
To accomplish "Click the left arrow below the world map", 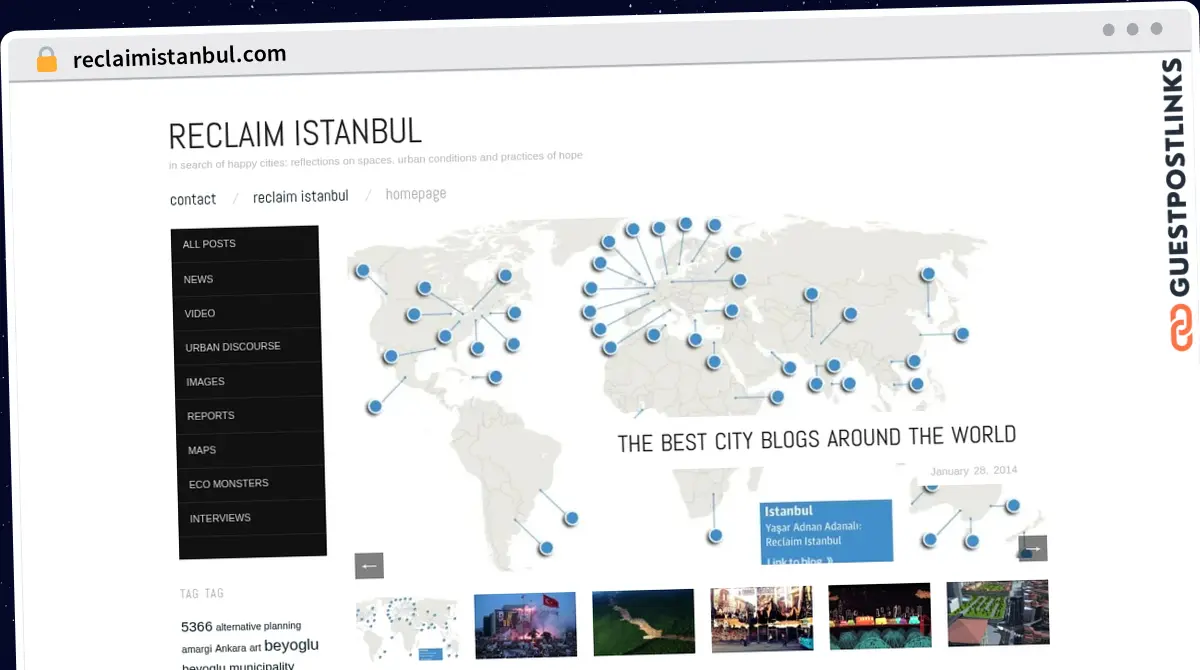I will point(368,565).
